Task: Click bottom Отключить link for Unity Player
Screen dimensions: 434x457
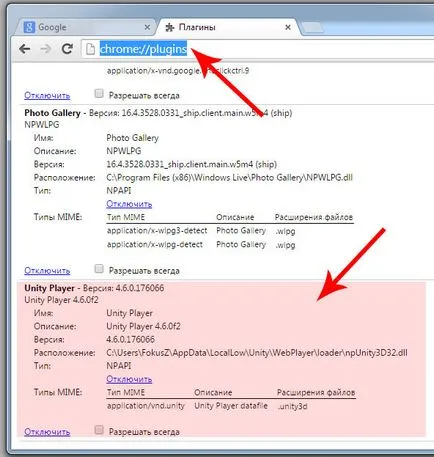Action: click(x=47, y=432)
